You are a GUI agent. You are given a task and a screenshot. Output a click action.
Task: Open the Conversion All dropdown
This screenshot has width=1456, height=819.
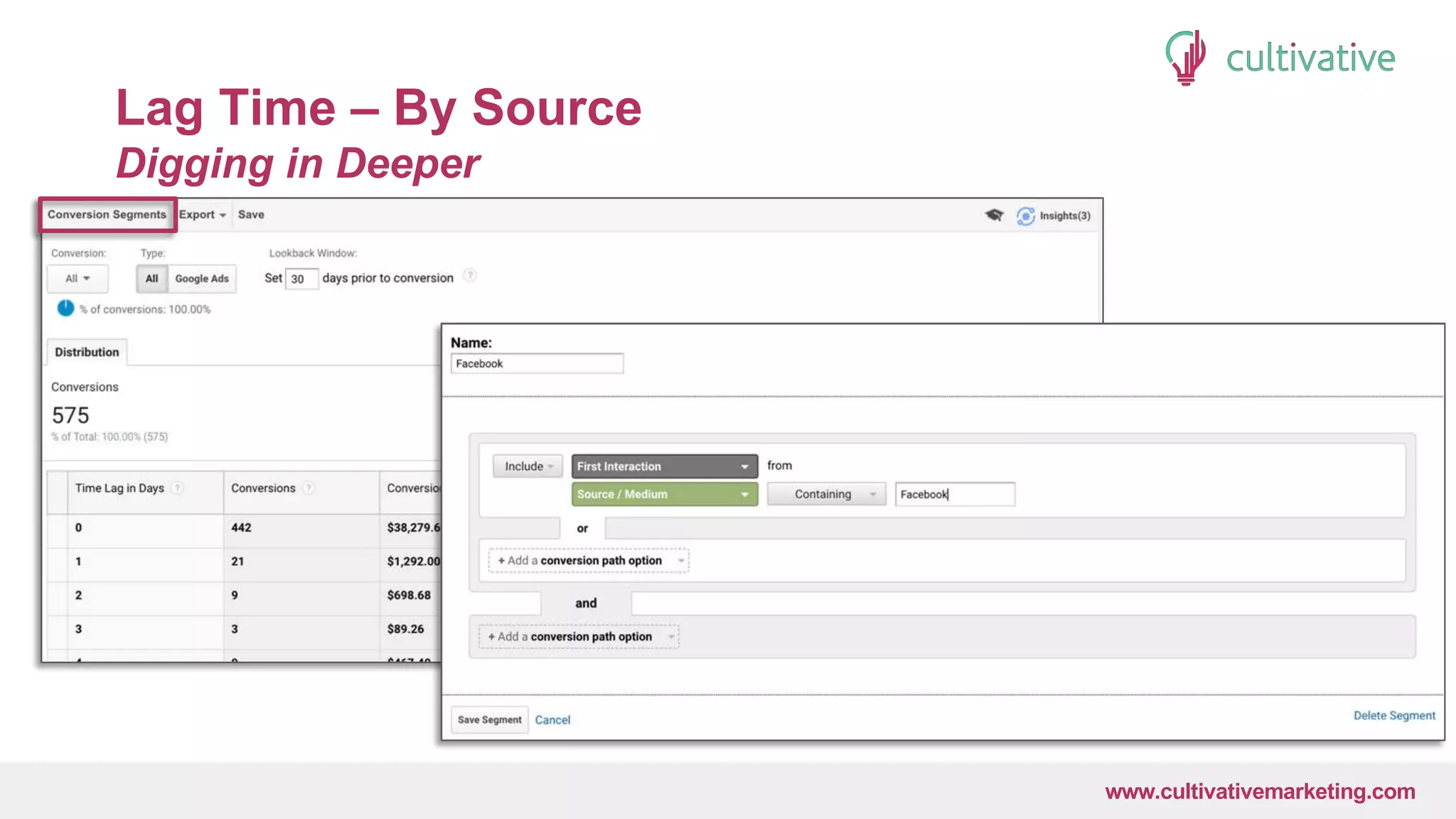(x=77, y=279)
